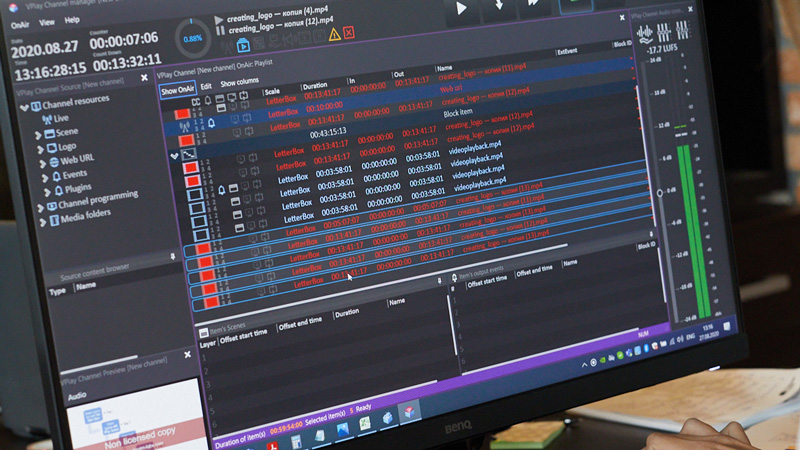Click the down-arrow cue button beside Play
The width and height of the screenshot is (800, 450).
point(499,6)
